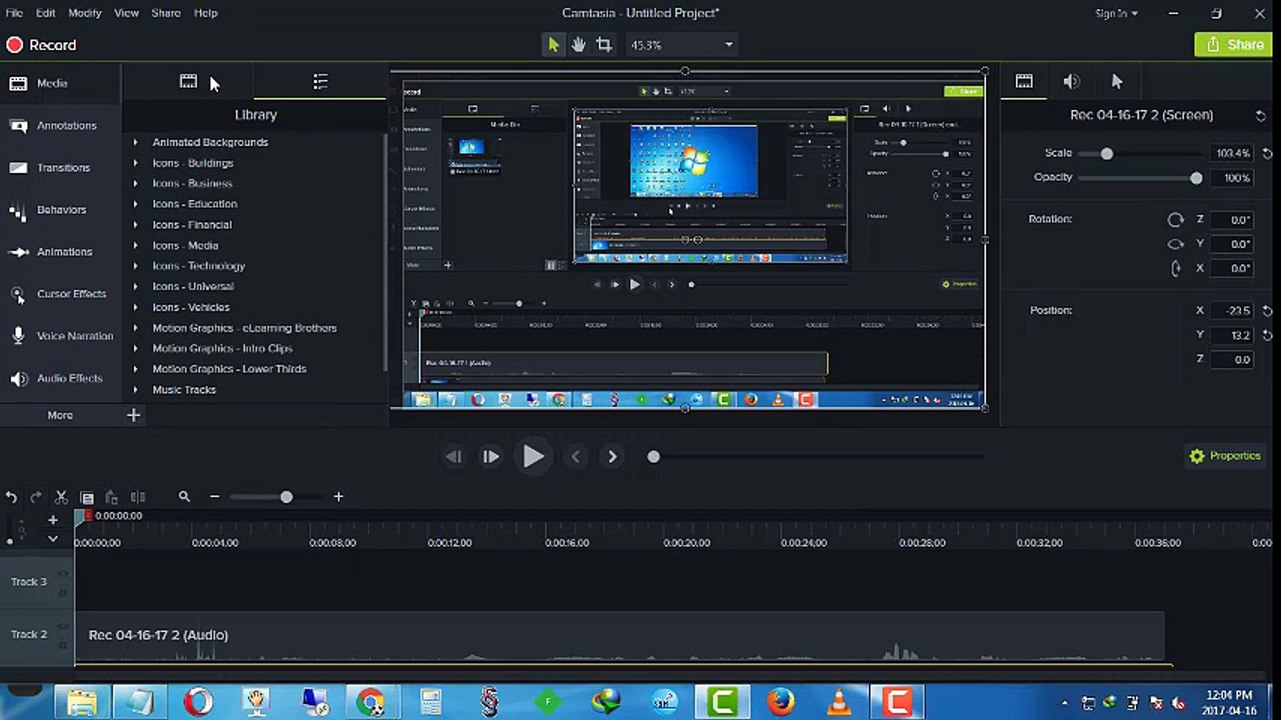
Task: Open the Modify menu
Action: tap(85, 13)
